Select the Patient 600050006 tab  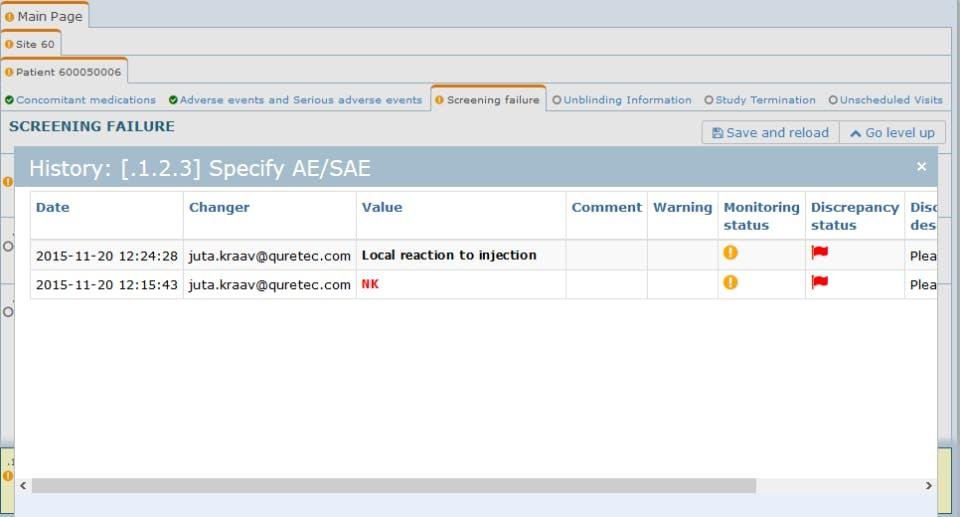pyautogui.click(x=64, y=72)
